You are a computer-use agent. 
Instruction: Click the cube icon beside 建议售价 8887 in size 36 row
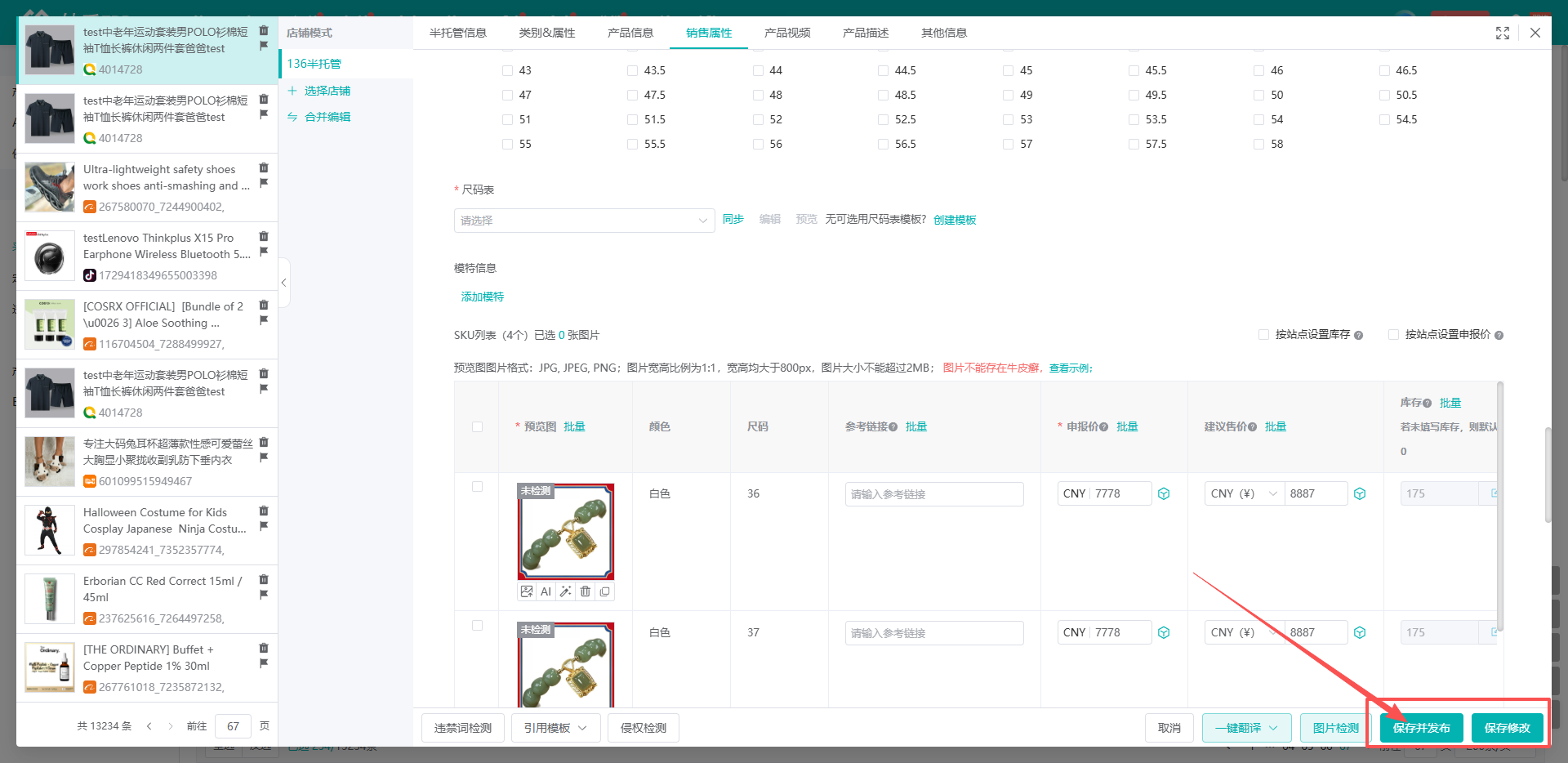(x=1360, y=493)
